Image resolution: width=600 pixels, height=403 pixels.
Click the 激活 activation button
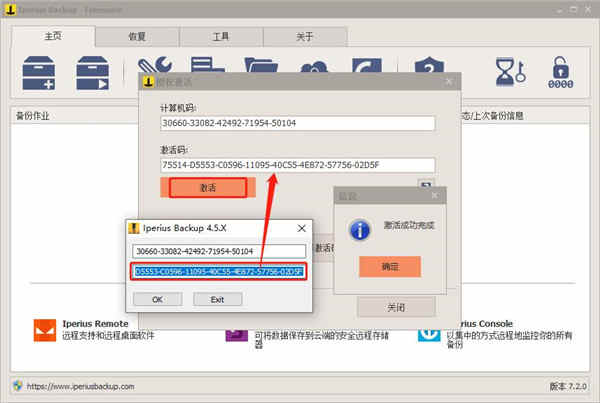click(208, 188)
